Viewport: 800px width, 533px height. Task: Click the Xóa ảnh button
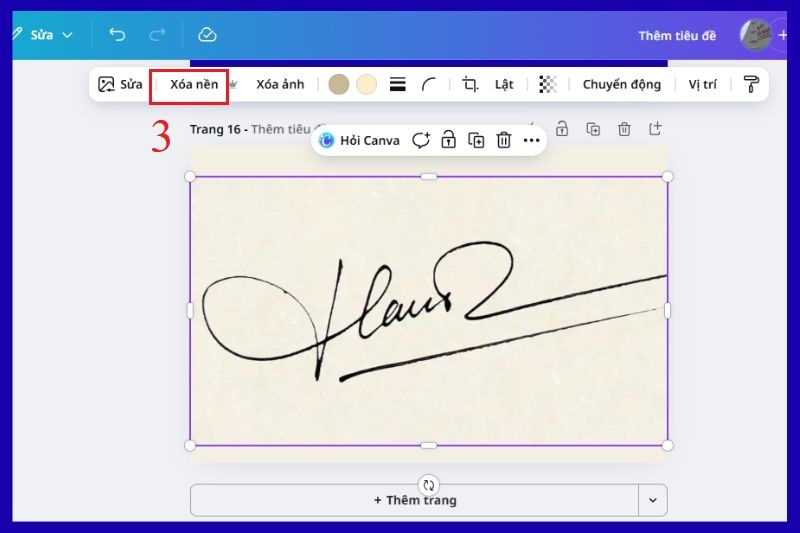(x=280, y=84)
